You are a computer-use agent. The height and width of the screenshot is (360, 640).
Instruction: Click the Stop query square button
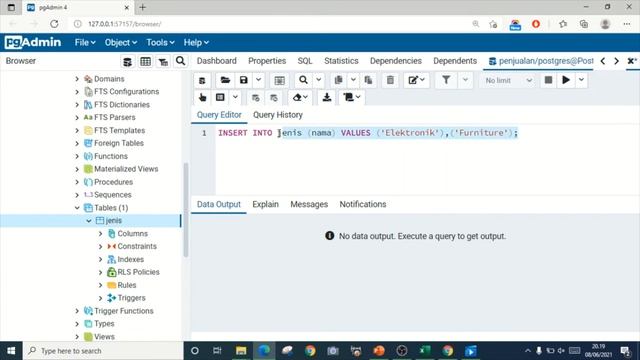coord(548,80)
